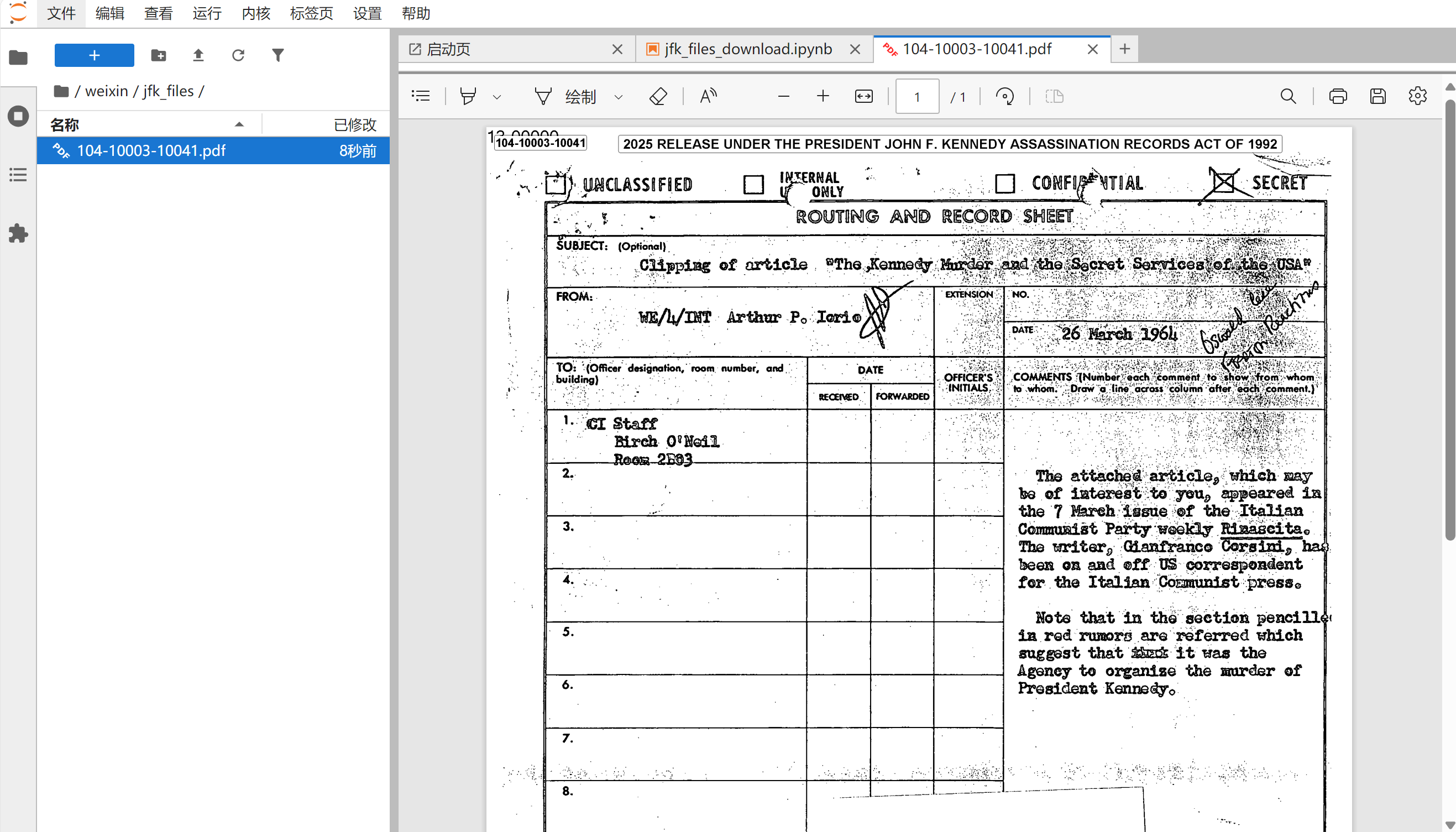Click the page number input field
This screenshot has height=832, width=1456.
pos(917,97)
